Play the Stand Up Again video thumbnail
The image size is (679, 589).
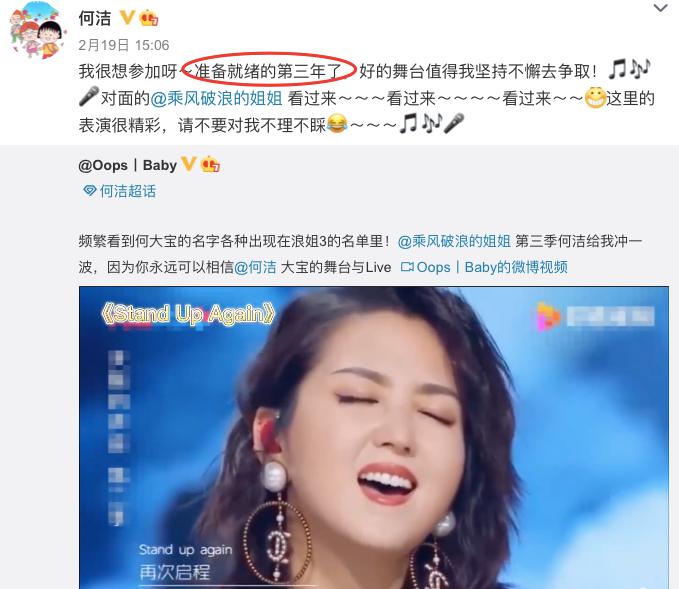[x=374, y=437]
